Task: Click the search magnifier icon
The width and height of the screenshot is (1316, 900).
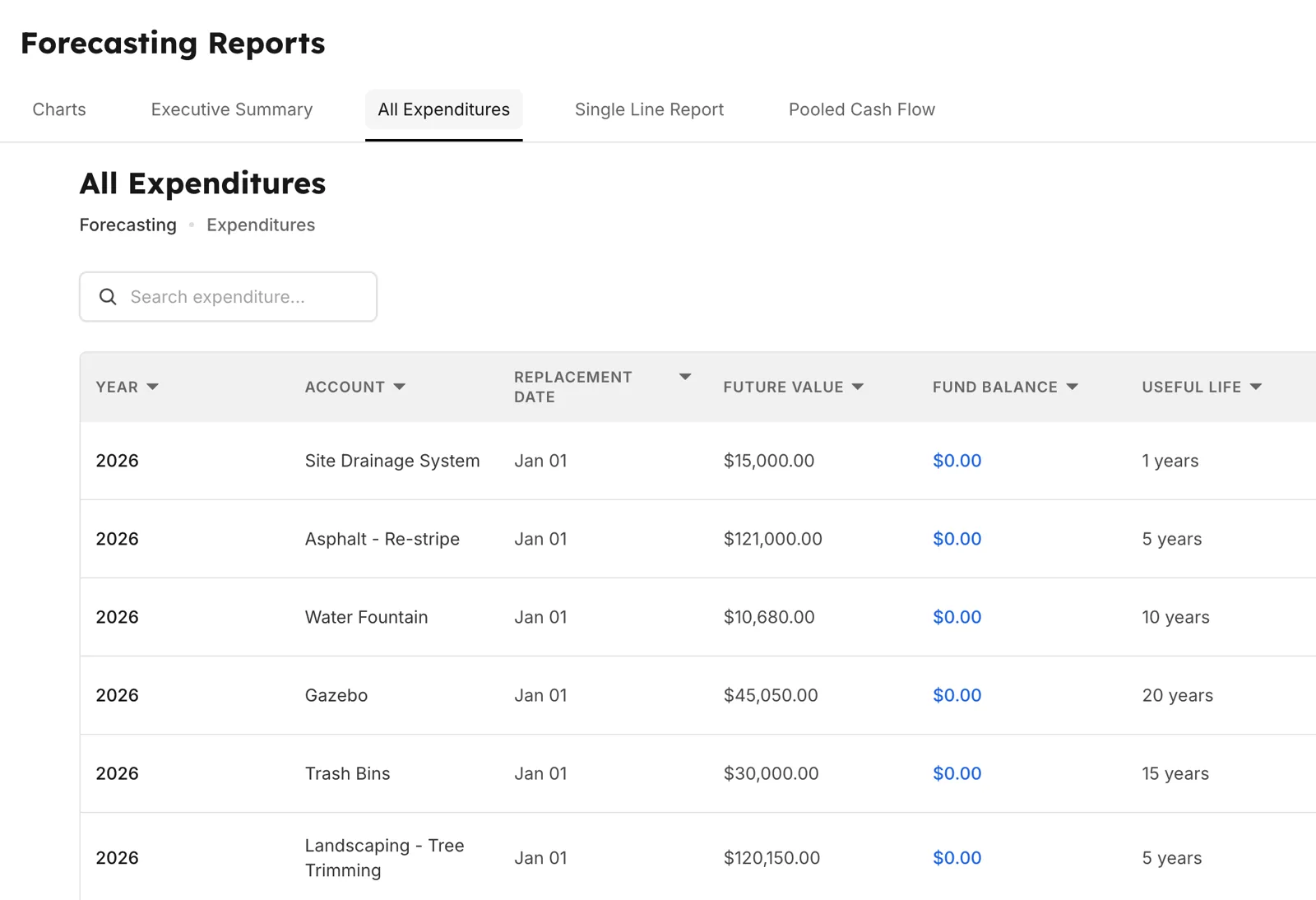Action: (x=108, y=297)
